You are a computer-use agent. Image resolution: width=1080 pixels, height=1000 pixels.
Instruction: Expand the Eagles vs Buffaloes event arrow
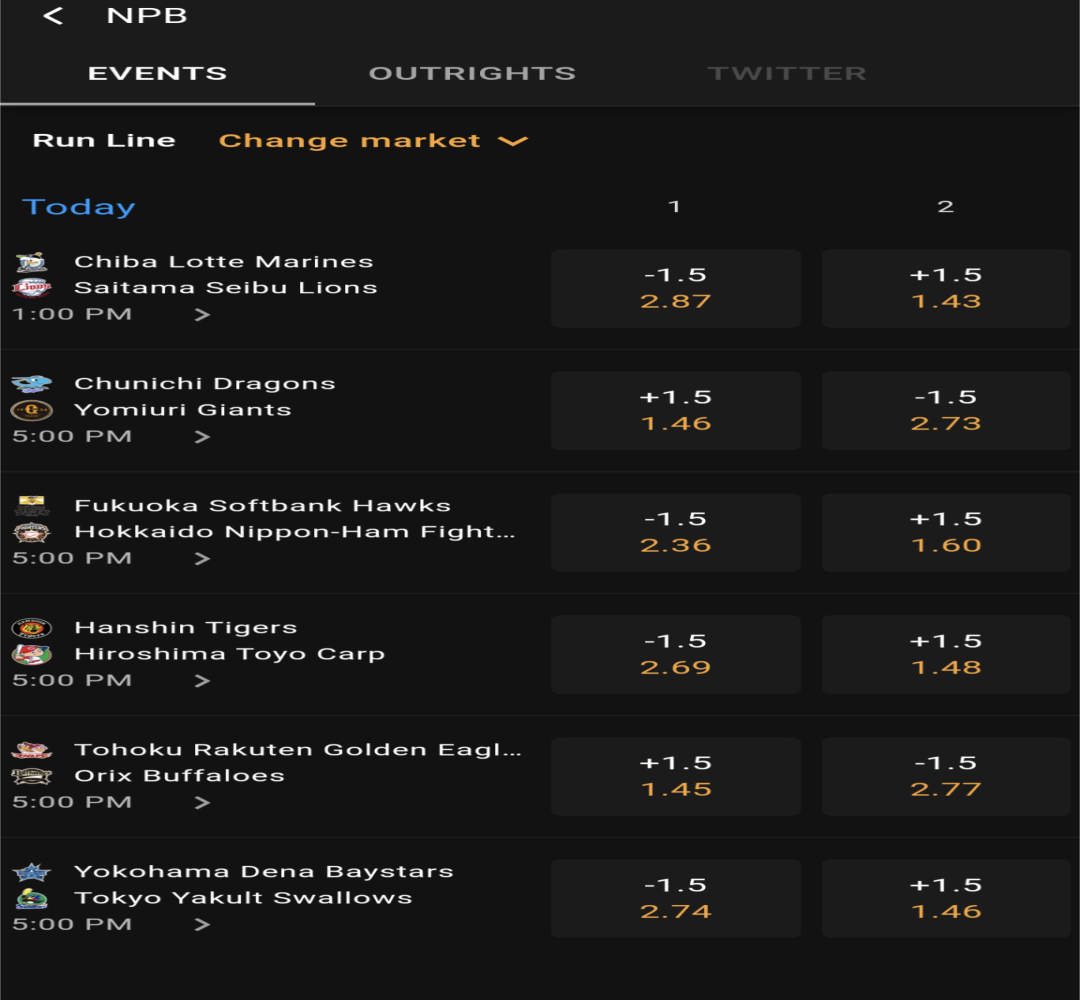(x=202, y=802)
